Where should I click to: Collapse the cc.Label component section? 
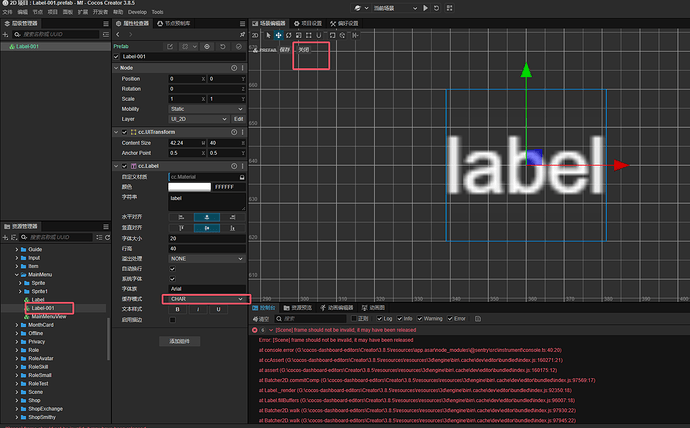click(116, 166)
